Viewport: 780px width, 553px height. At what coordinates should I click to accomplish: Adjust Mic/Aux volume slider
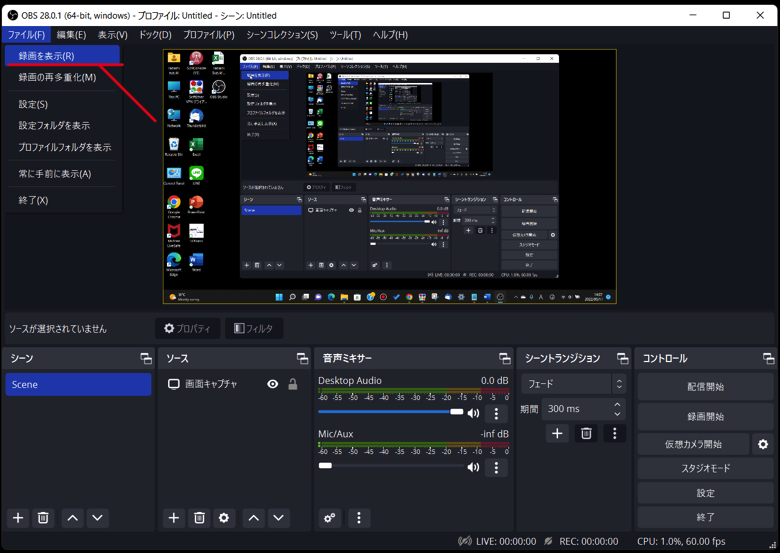point(391,465)
